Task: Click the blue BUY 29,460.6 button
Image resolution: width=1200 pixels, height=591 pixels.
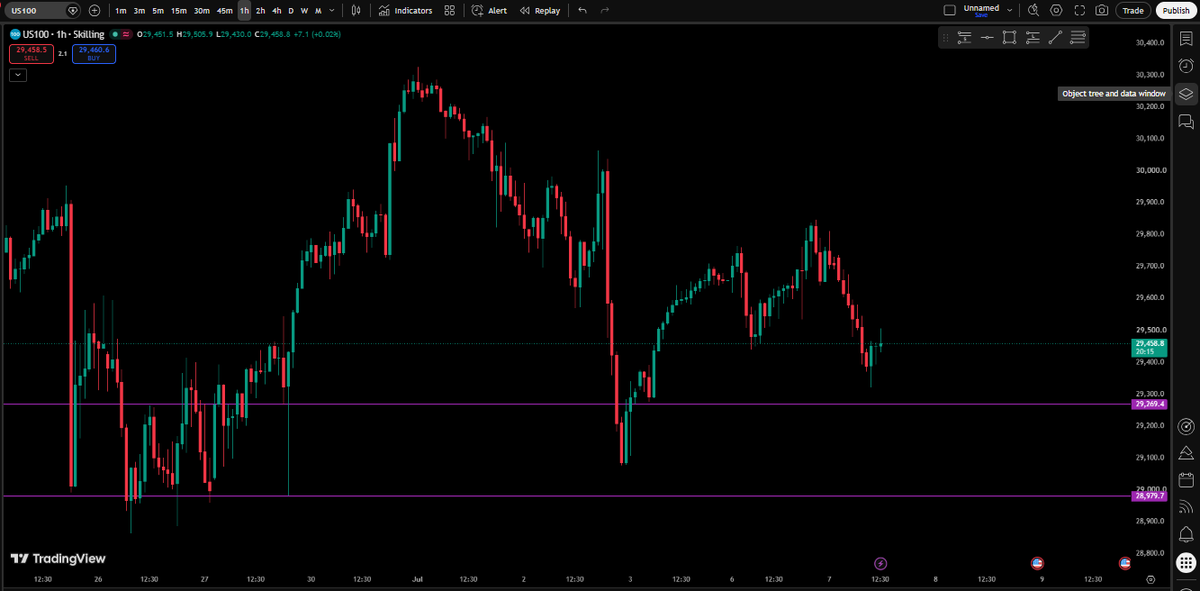Action: (x=93, y=54)
